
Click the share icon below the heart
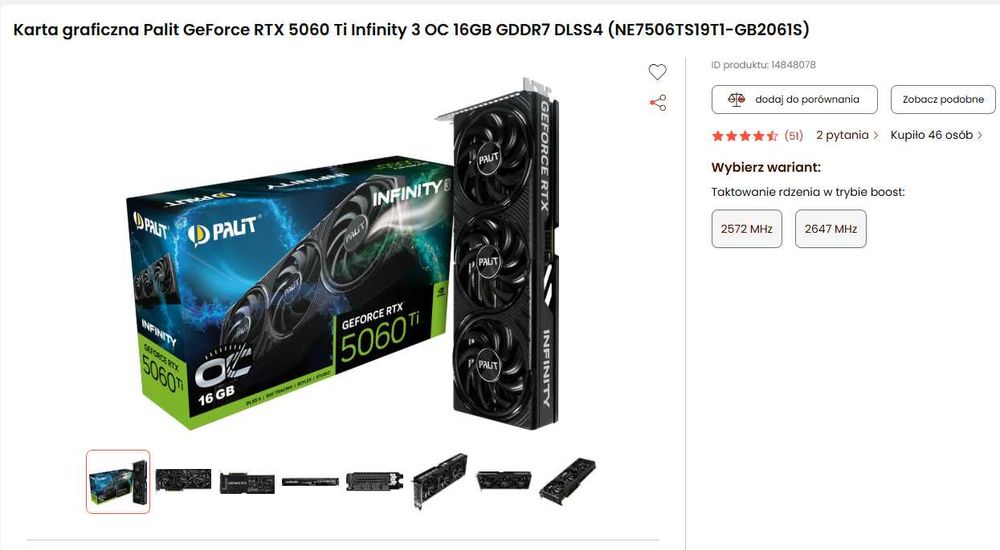click(x=658, y=103)
